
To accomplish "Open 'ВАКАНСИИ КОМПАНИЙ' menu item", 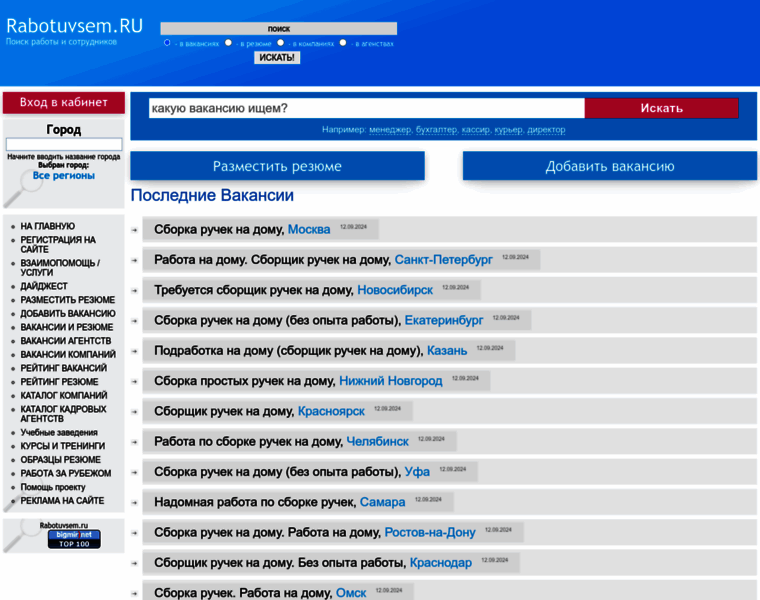I will click(68, 354).
